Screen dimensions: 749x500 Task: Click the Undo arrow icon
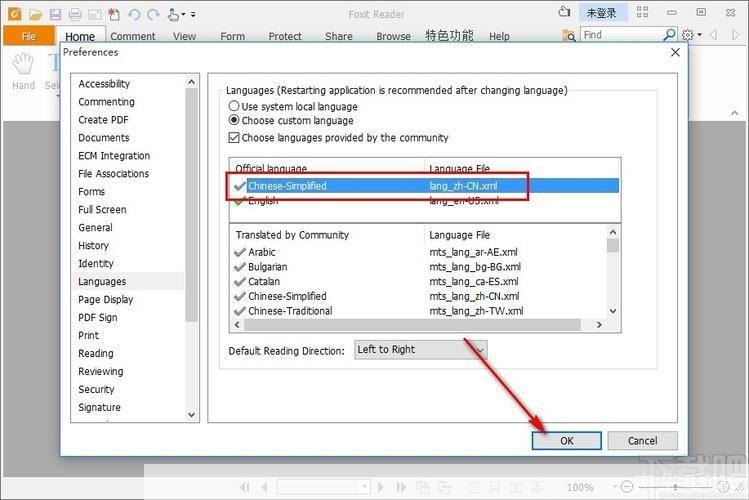(x=134, y=14)
